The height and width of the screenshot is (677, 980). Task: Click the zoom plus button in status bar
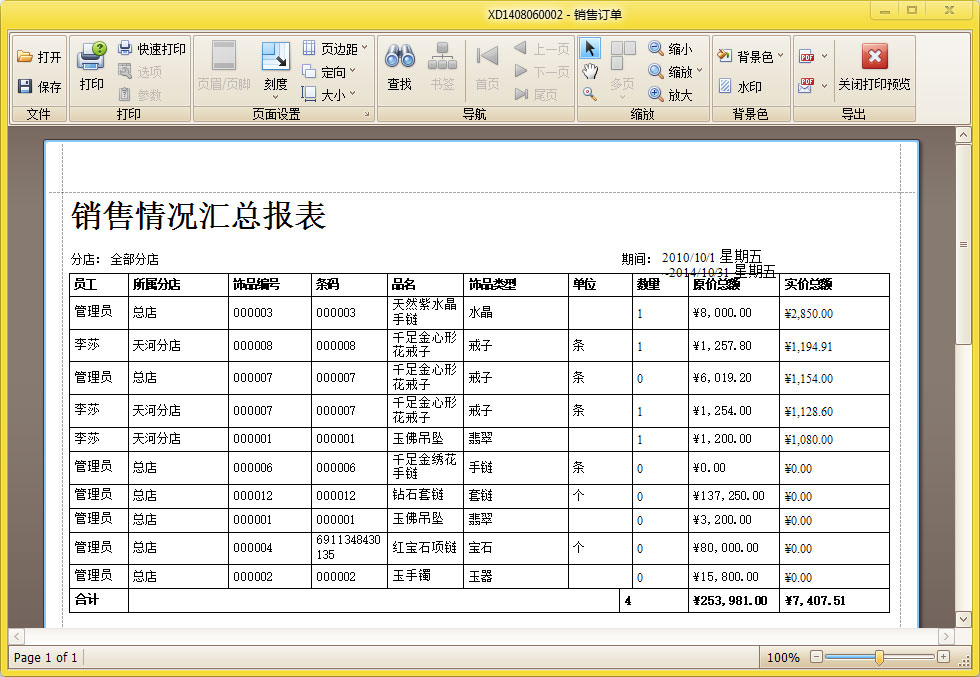(944, 656)
